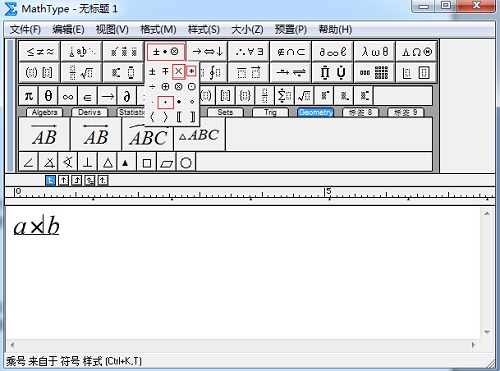Open the 编辑(E) menu
This screenshot has width=500, height=371.
tap(68, 30)
